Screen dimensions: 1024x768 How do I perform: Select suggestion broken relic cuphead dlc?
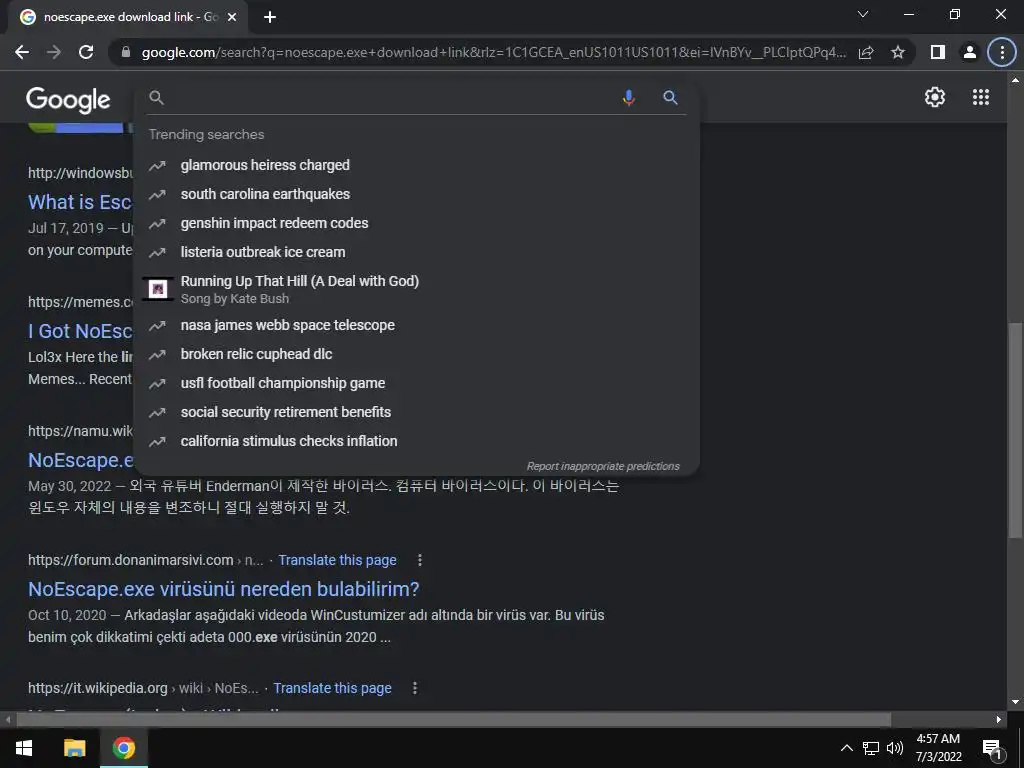416,354
